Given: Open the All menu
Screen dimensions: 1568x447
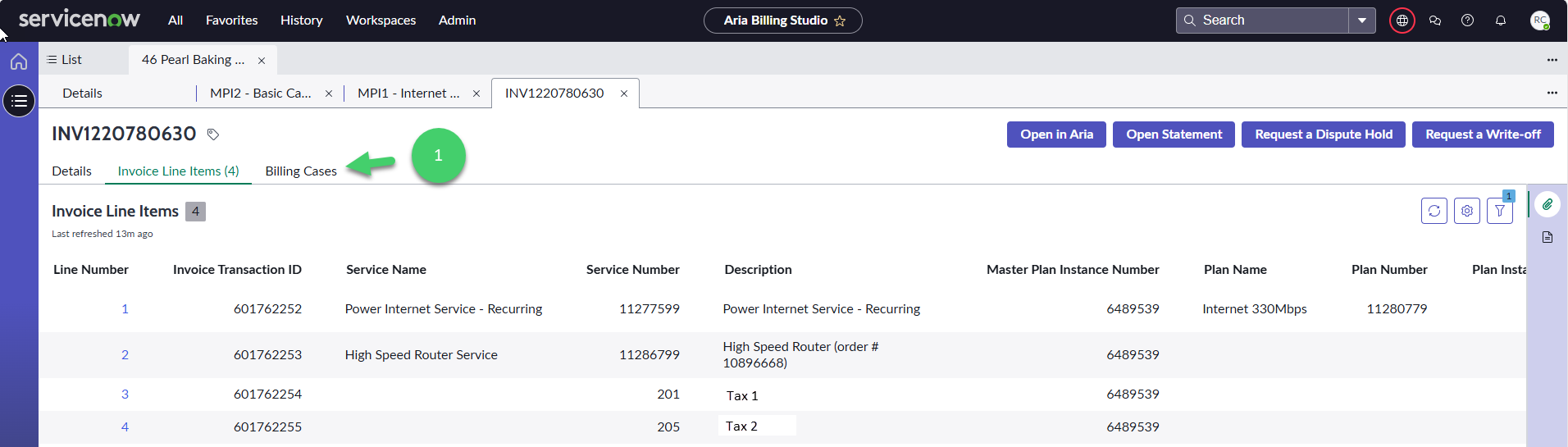Looking at the screenshot, I should (x=175, y=21).
